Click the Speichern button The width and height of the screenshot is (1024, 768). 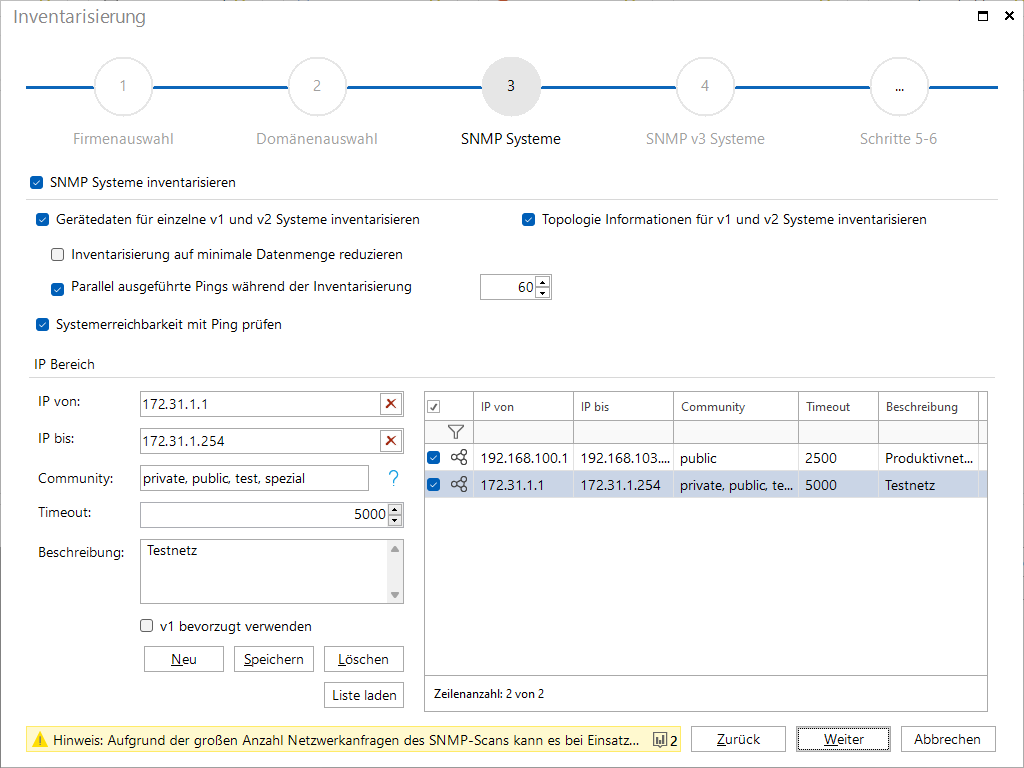click(x=274, y=659)
